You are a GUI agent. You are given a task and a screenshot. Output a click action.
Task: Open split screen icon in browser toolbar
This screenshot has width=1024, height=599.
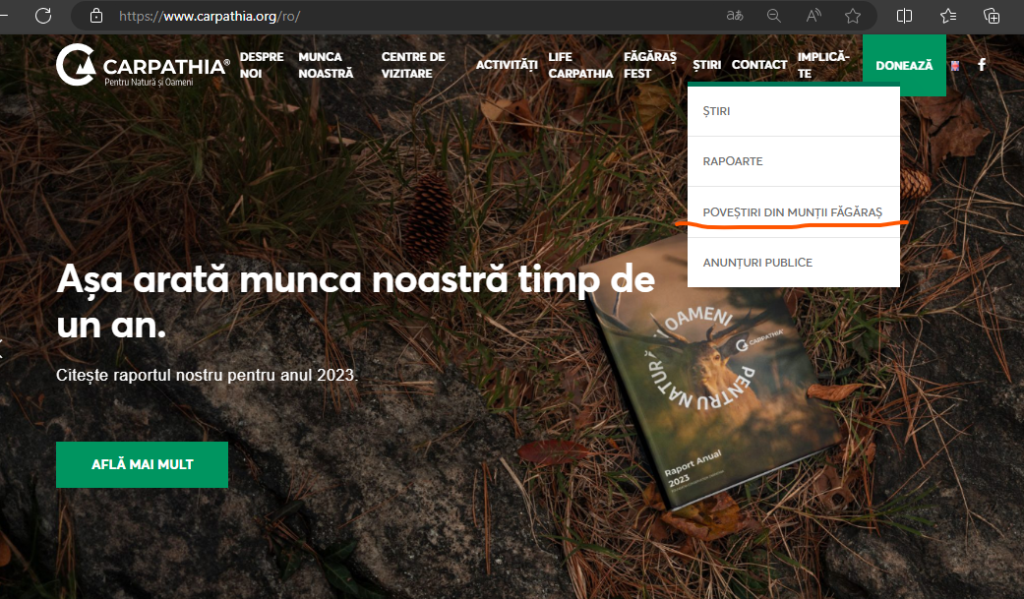(904, 16)
